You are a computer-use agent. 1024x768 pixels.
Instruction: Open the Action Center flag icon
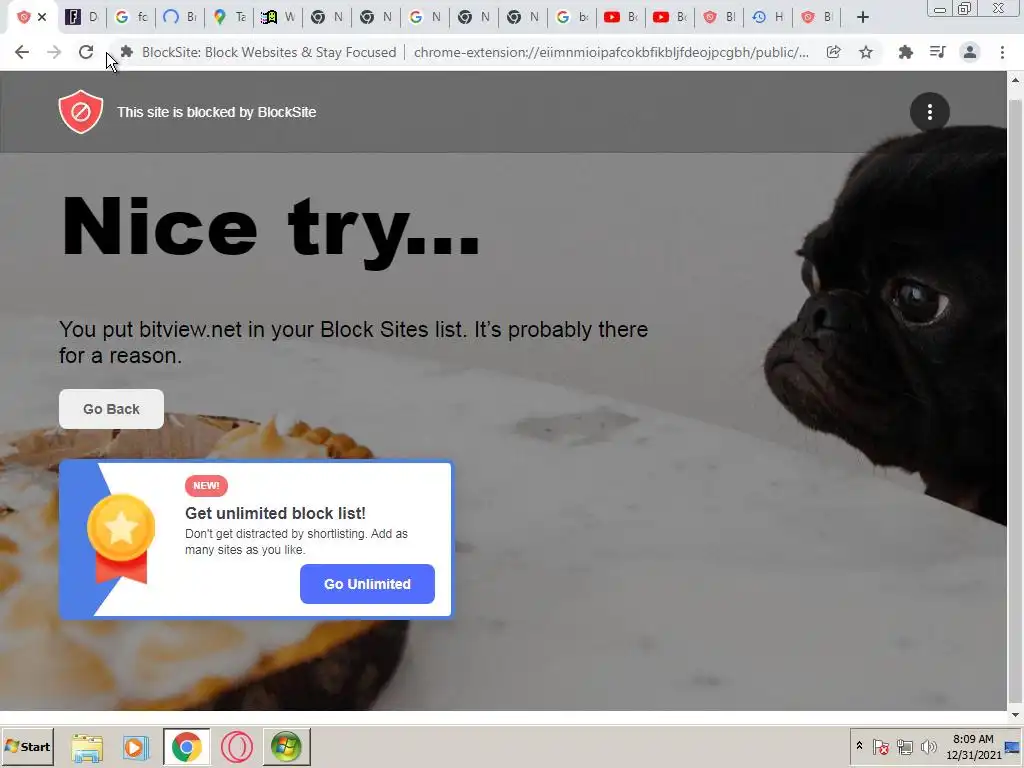(x=880, y=746)
